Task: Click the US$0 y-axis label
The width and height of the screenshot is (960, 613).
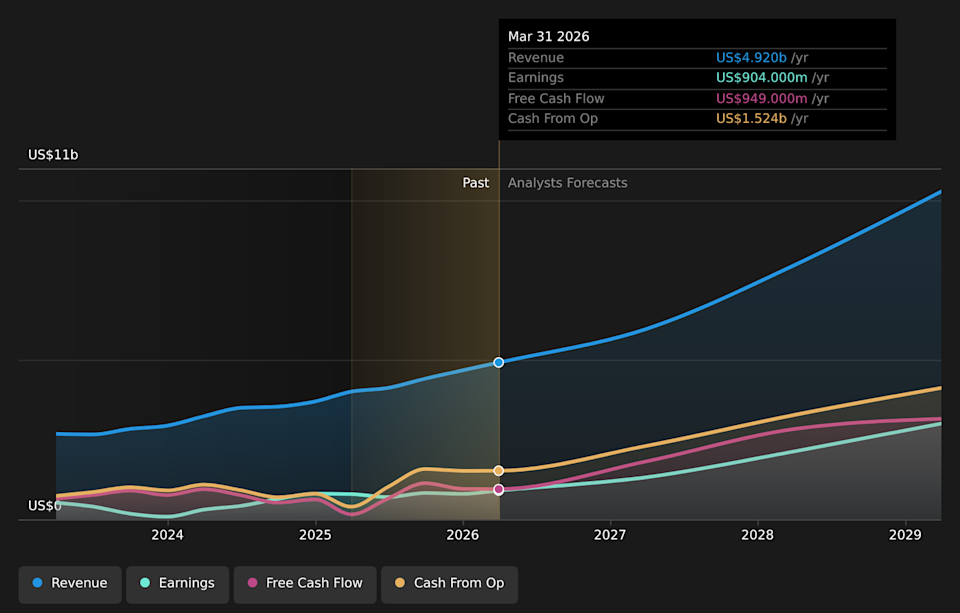Action: tap(45, 506)
